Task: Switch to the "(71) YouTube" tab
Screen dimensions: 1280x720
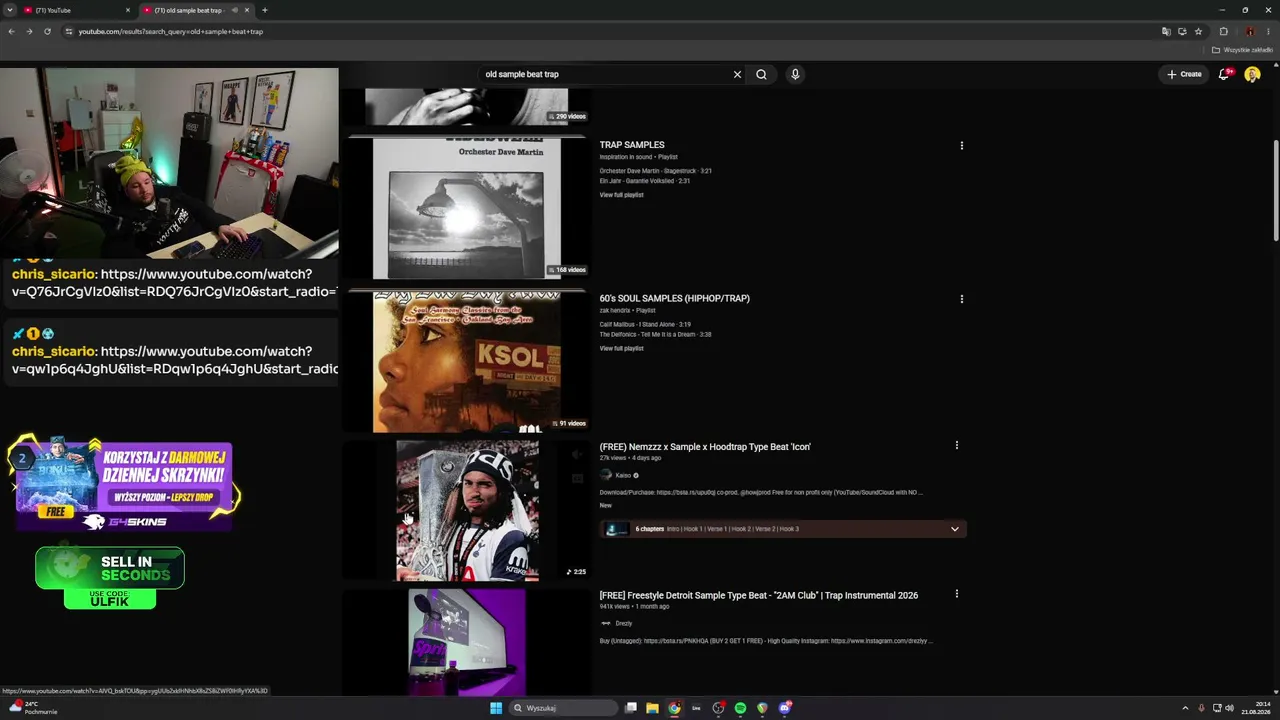Action: (78, 10)
